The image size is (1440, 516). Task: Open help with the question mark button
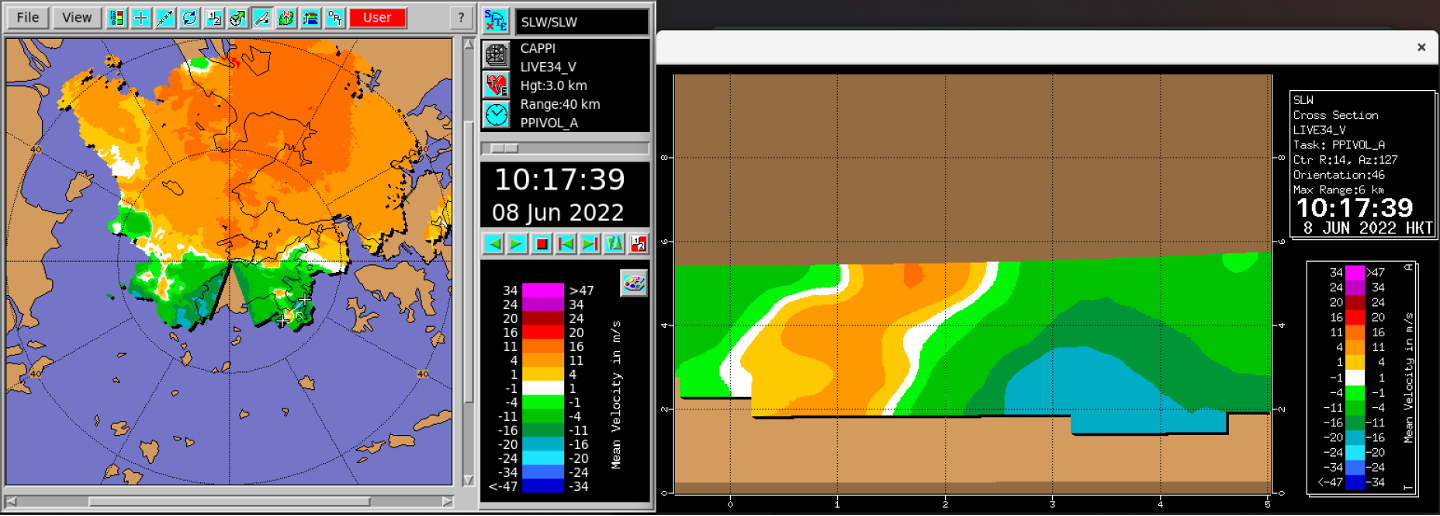[460, 18]
